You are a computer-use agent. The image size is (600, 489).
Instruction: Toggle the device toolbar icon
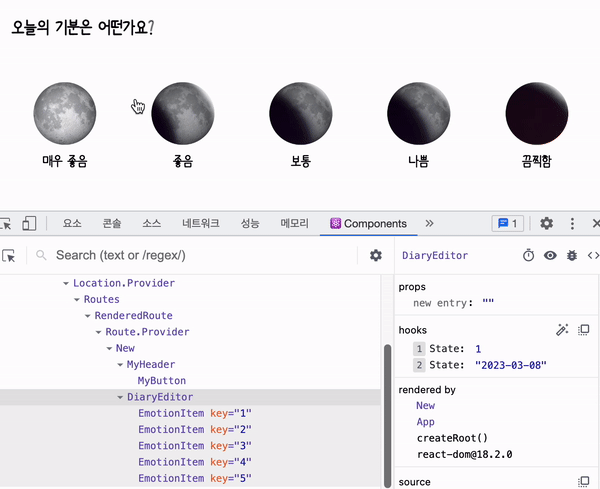click(x=29, y=223)
